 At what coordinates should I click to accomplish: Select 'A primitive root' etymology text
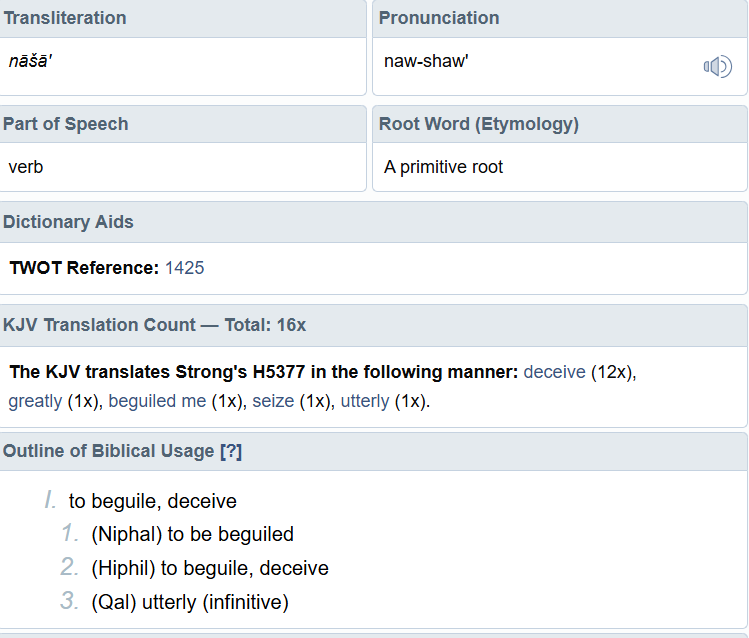pos(443,167)
